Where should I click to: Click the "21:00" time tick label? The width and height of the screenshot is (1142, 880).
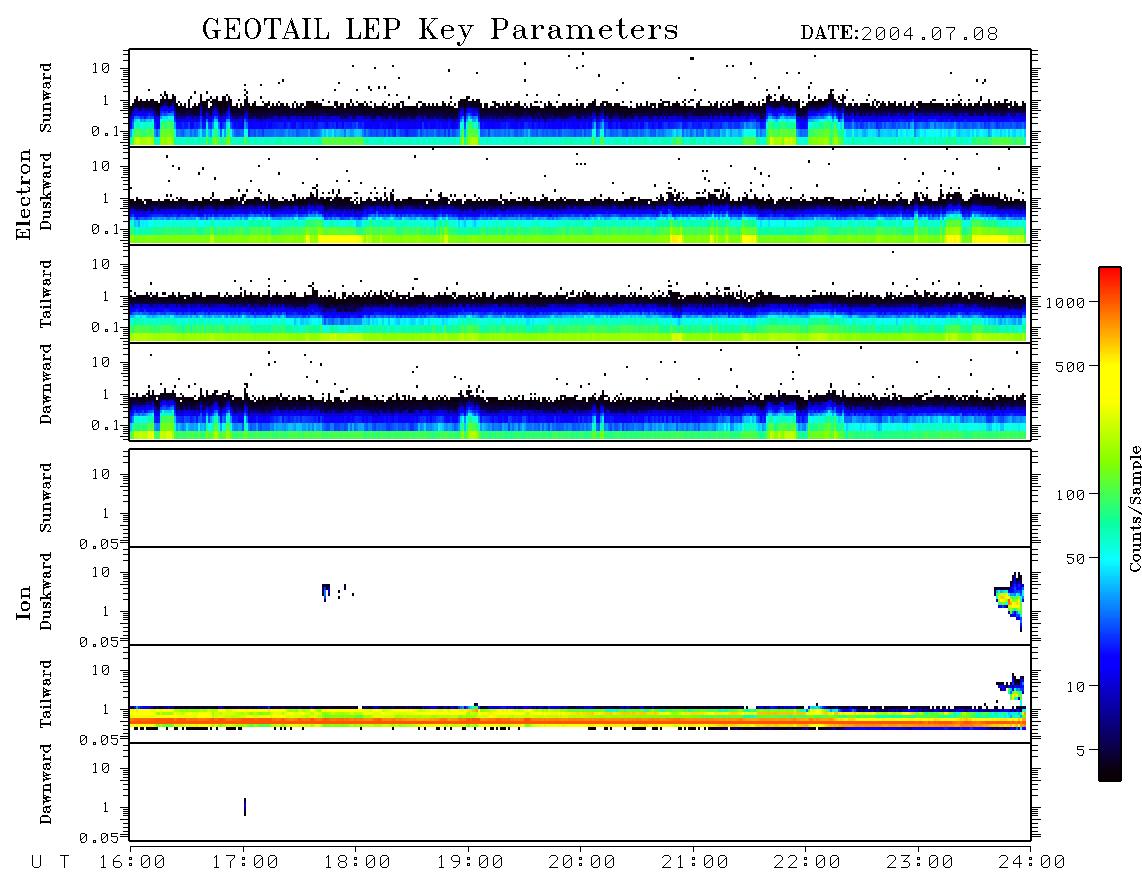click(695, 862)
